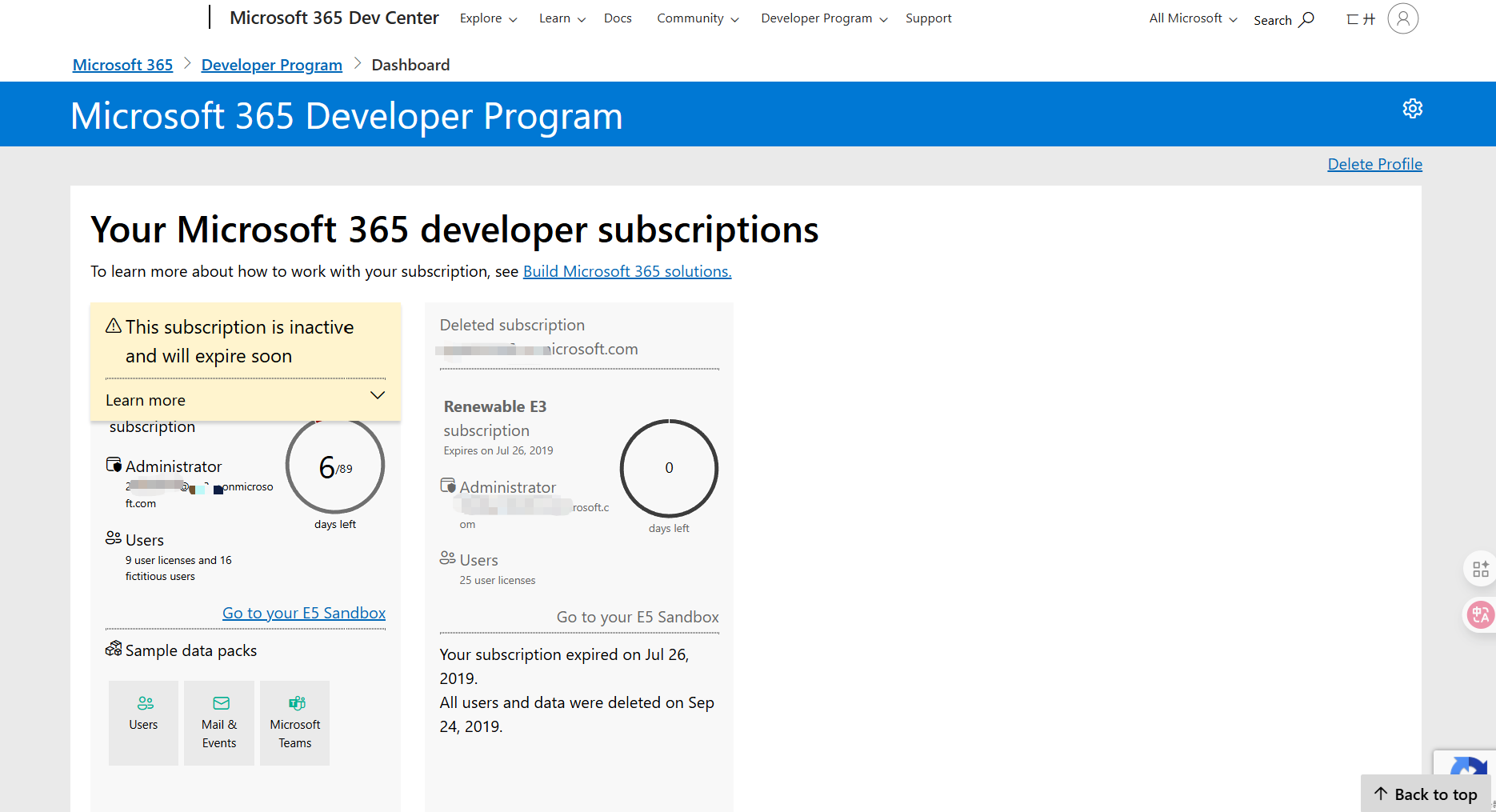Open the Explore dropdown menu
This screenshot has height=812, width=1496.
point(488,18)
